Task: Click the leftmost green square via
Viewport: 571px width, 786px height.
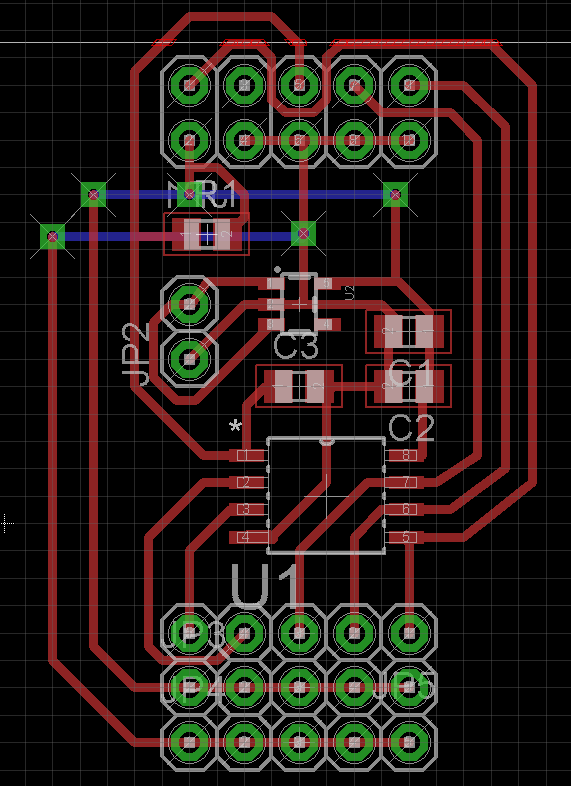Action: point(53,236)
